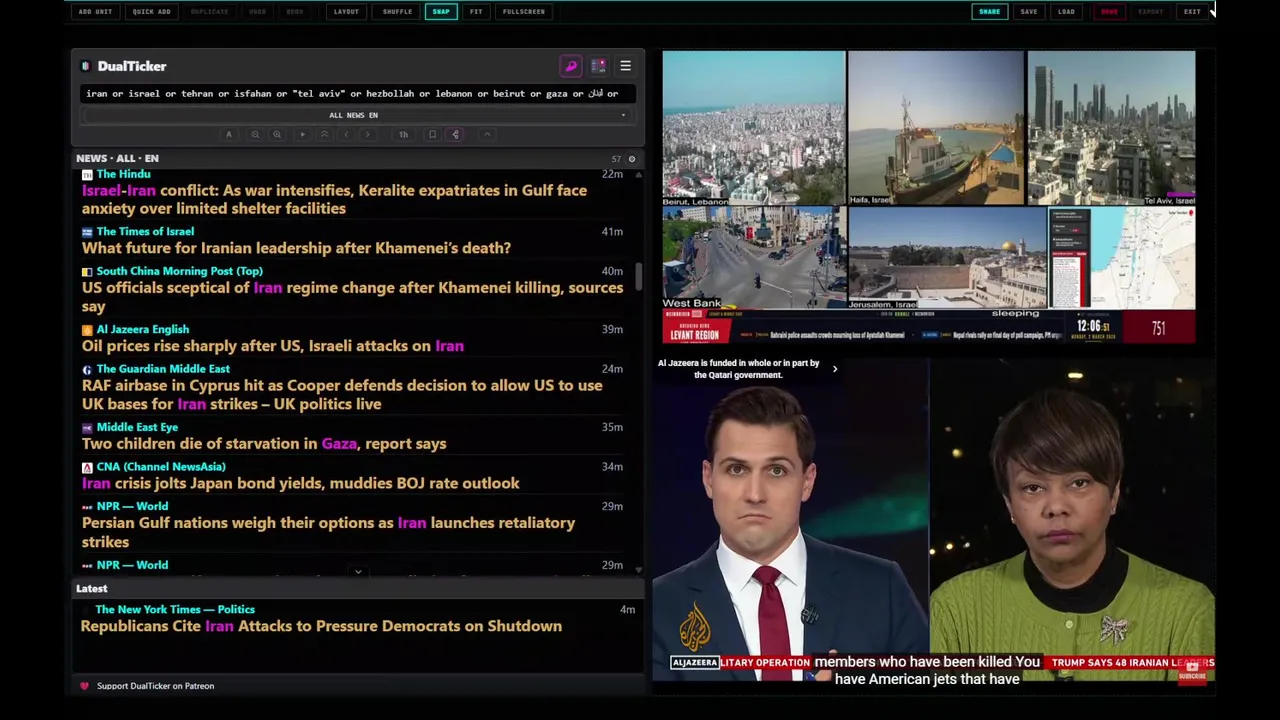The height and width of the screenshot is (720, 1280).
Task: Select the West Bank webcam view
Action: [x=754, y=258]
